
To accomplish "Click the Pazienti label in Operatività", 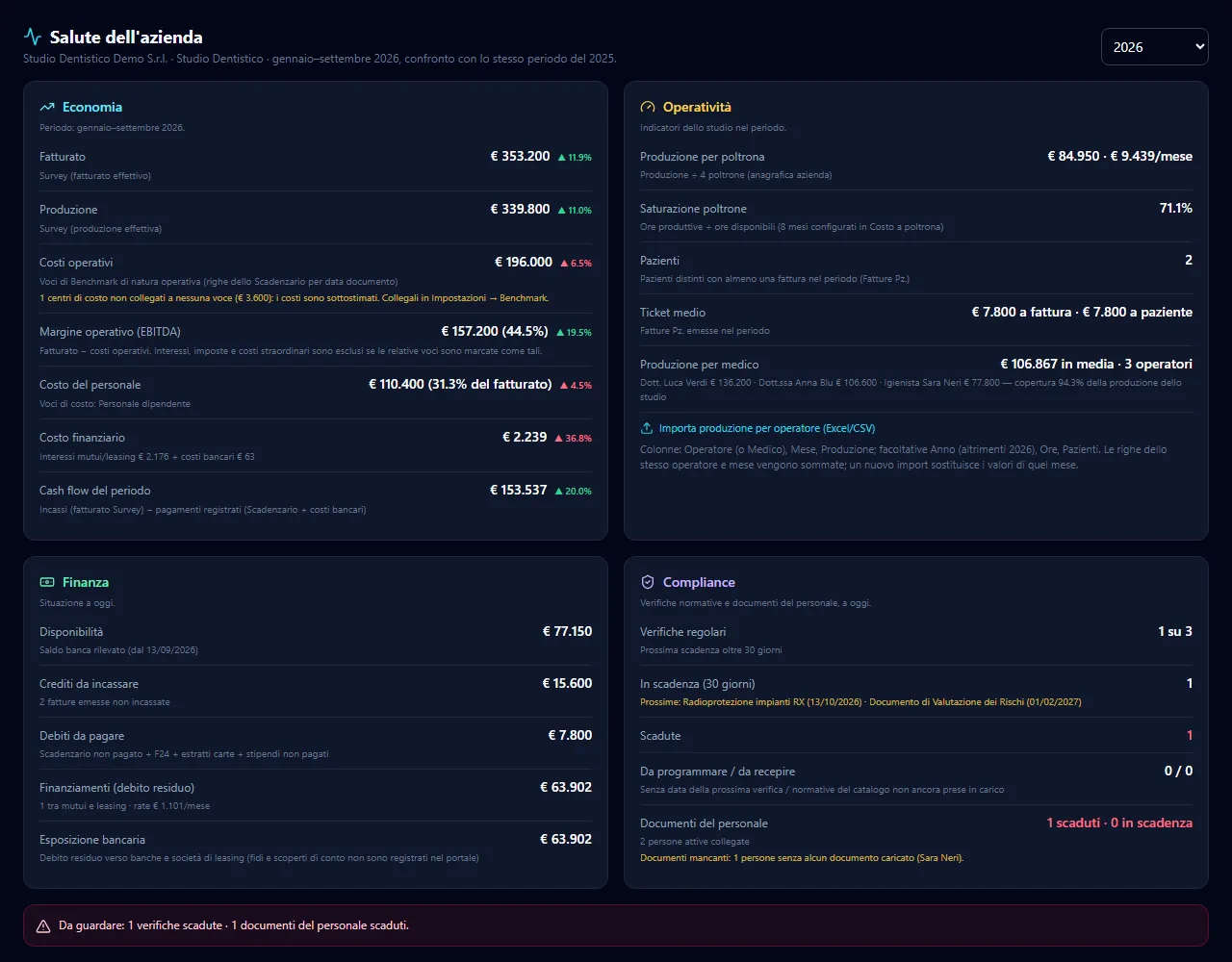I will point(659,261).
